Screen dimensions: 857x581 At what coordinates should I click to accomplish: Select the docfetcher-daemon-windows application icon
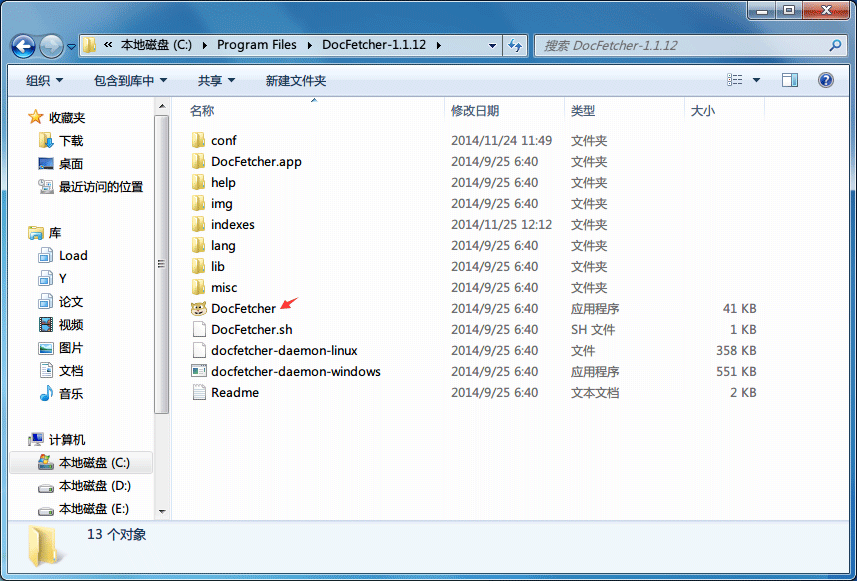pyautogui.click(x=198, y=371)
